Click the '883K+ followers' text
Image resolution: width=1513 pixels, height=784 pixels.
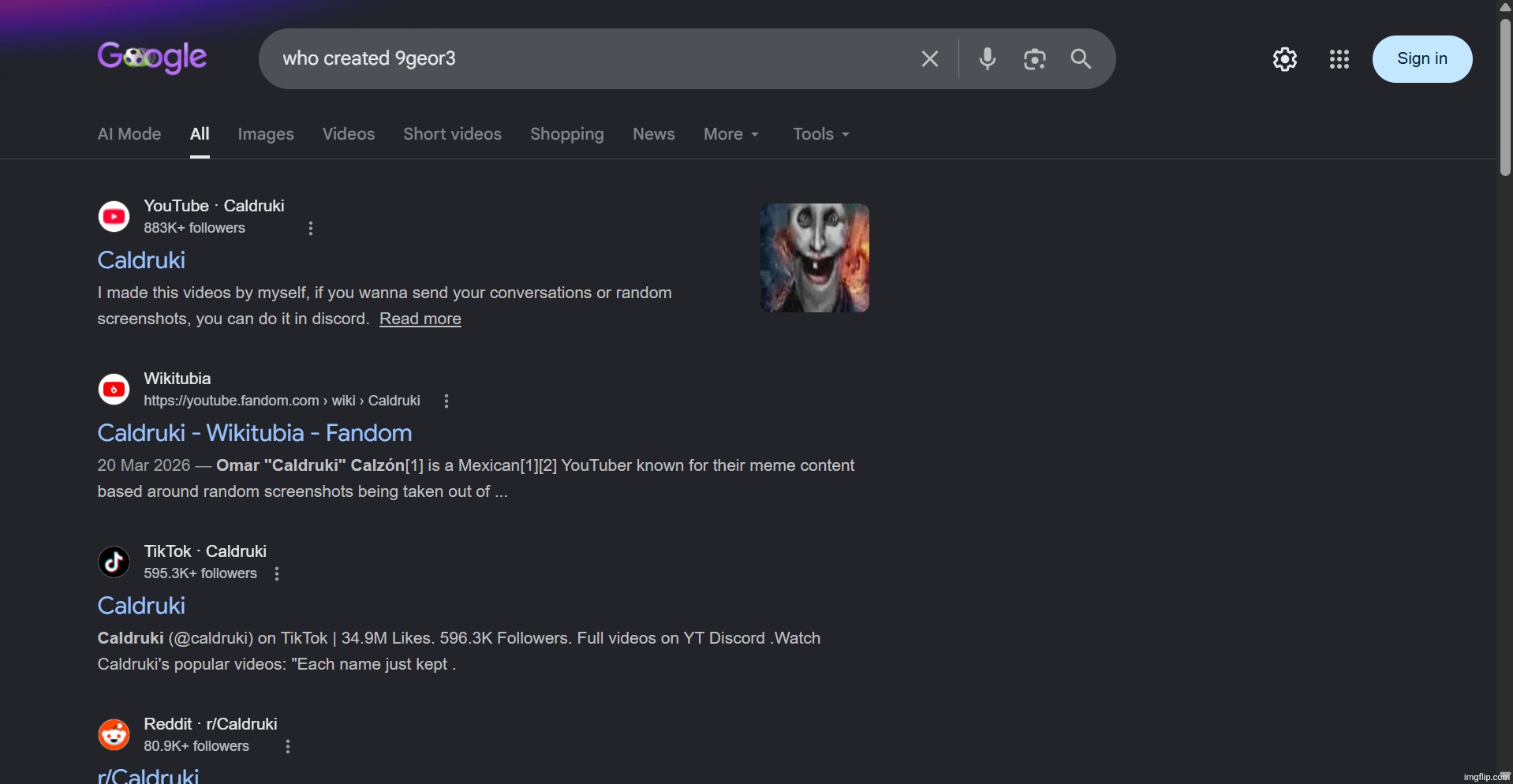coord(195,229)
